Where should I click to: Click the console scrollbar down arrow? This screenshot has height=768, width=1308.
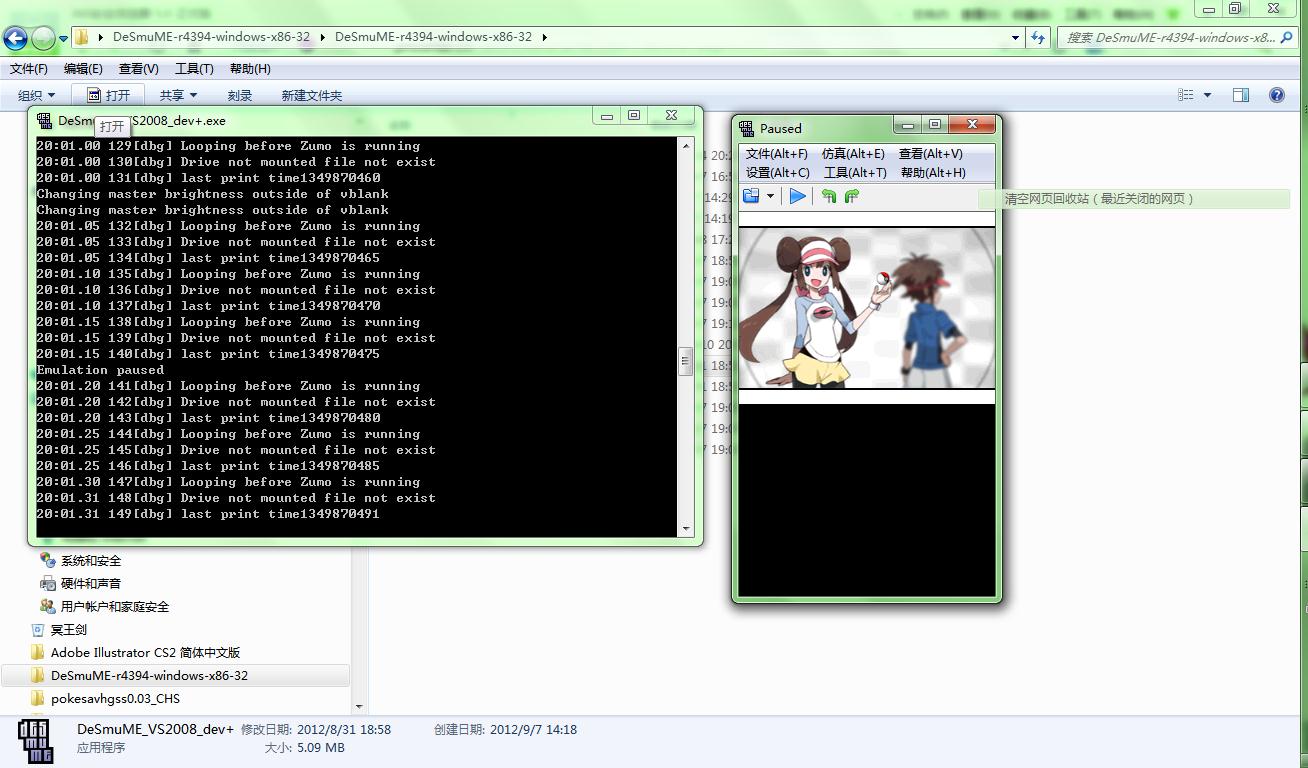coord(685,529)
